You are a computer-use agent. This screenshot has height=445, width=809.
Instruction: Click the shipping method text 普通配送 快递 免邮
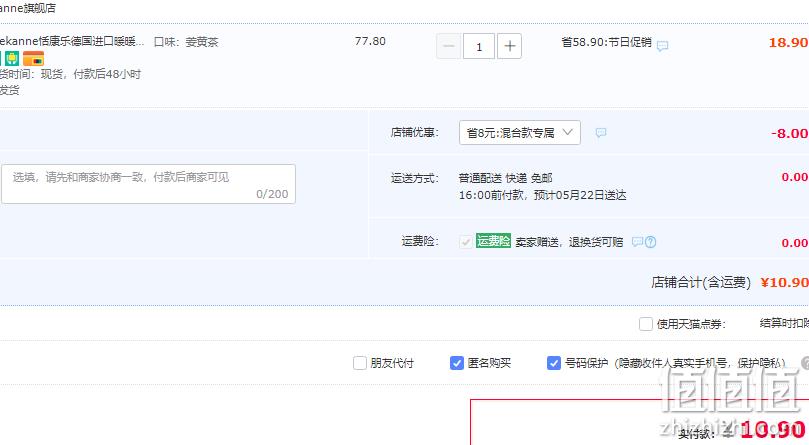[506, 178]
